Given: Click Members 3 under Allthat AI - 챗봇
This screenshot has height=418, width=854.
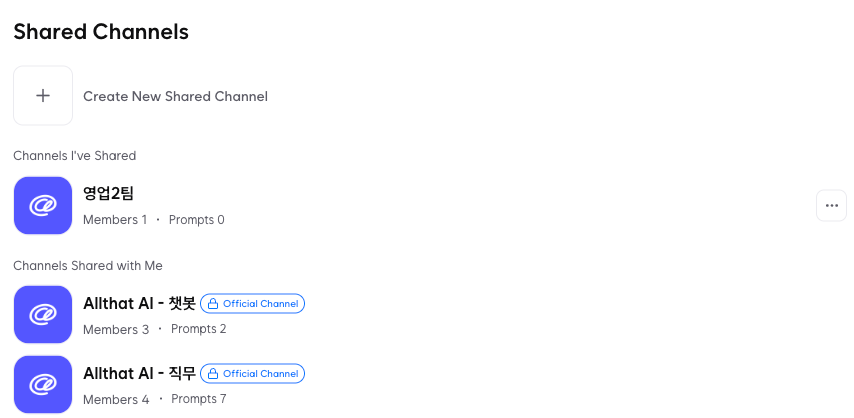Looking at the screenshot, I should coord(116,329).
